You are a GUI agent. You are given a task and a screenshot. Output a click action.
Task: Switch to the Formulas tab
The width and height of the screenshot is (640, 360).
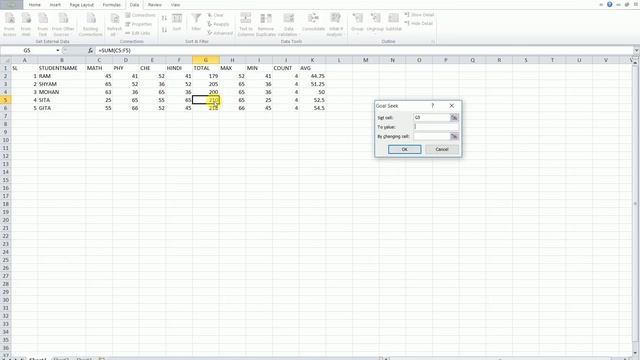tap(111, 5)
